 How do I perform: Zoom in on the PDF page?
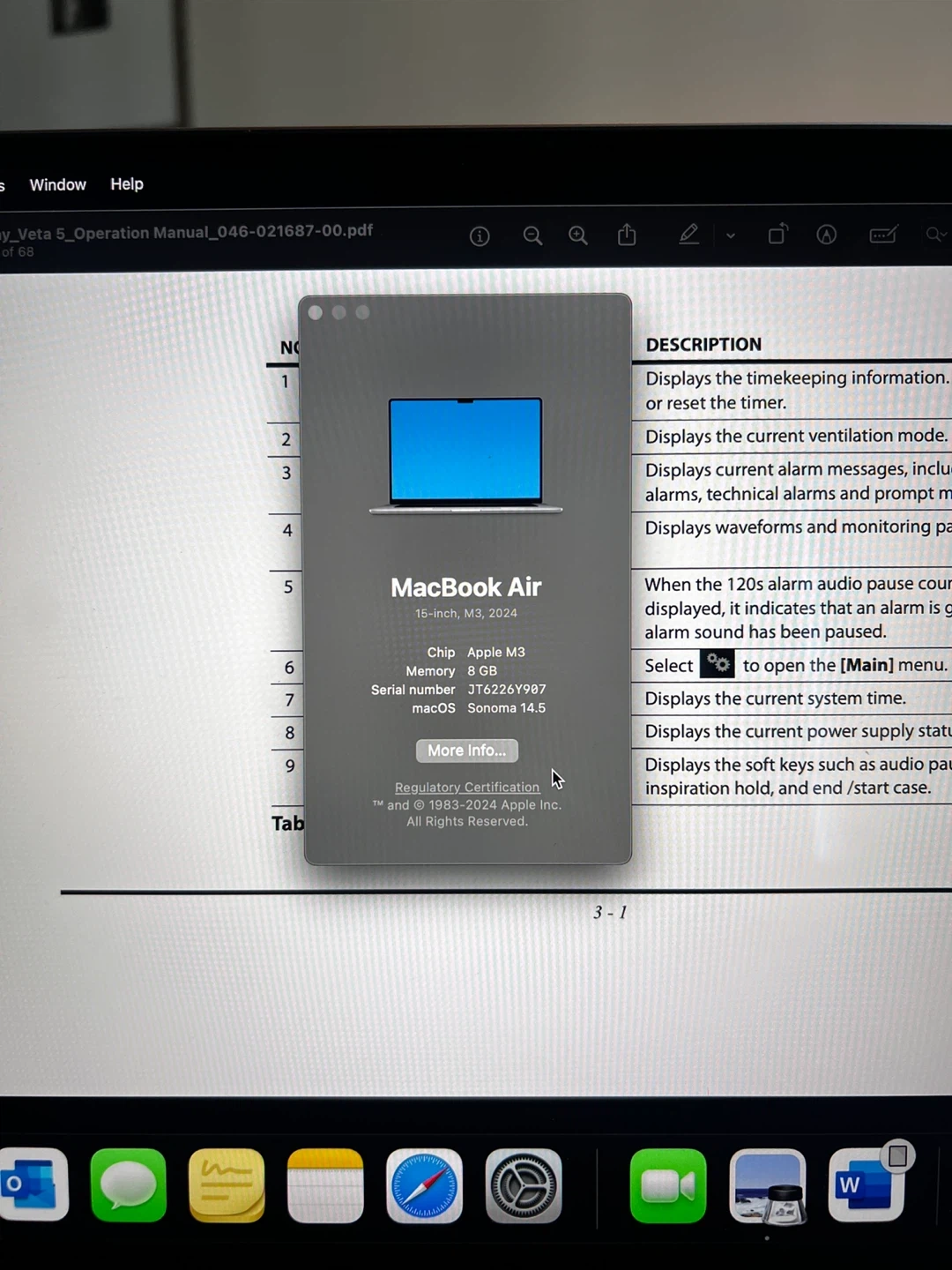[x=578, y=235]
